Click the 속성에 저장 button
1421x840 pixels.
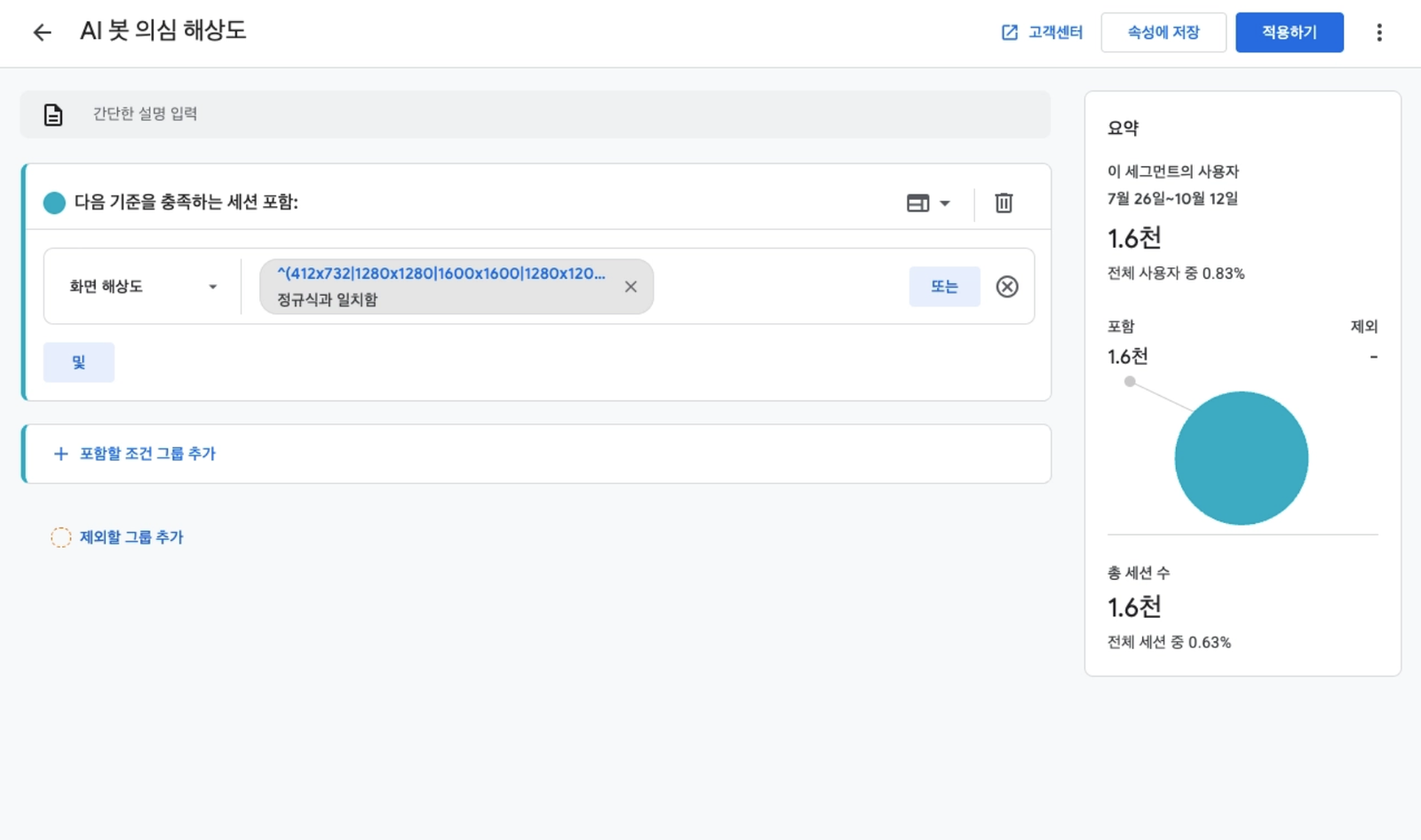coord(1163,33)
